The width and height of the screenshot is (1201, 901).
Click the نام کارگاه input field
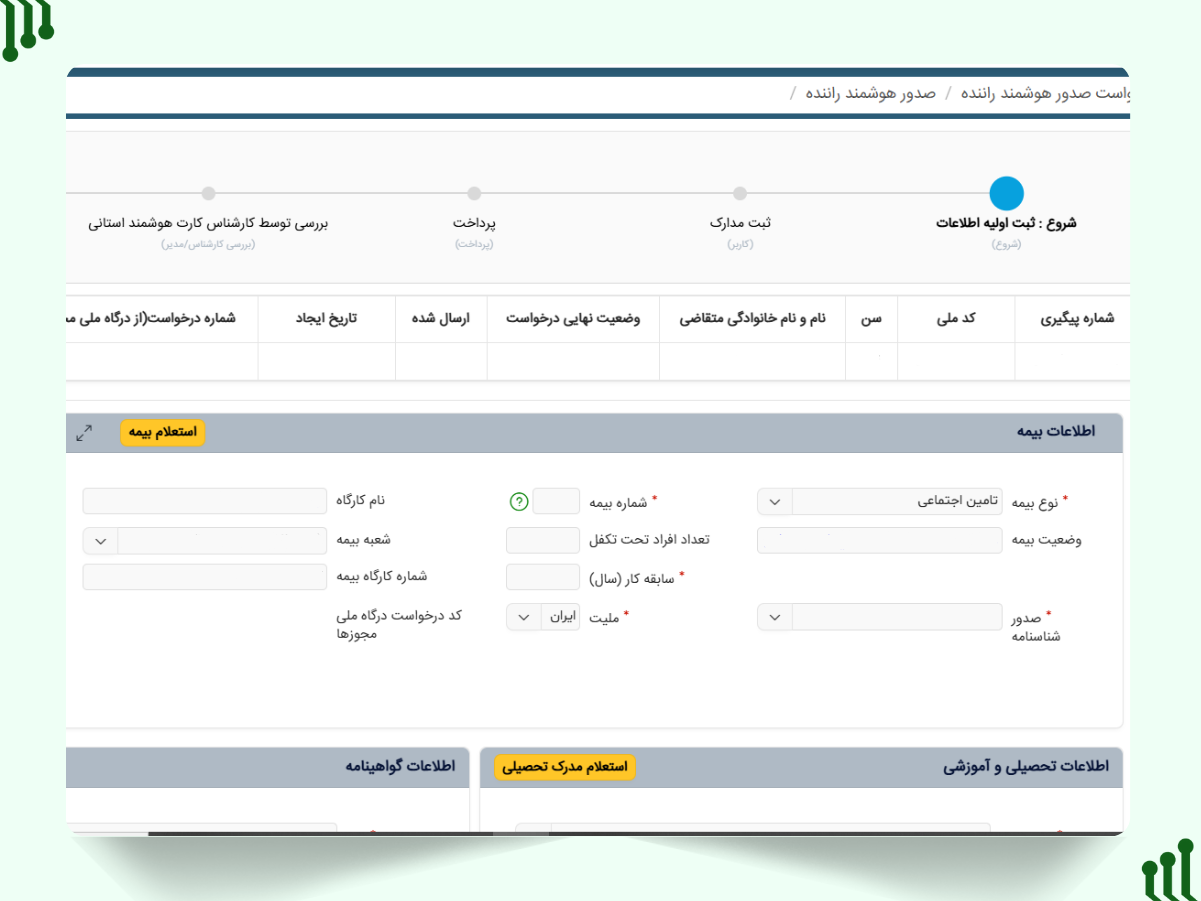click(205, 502)
